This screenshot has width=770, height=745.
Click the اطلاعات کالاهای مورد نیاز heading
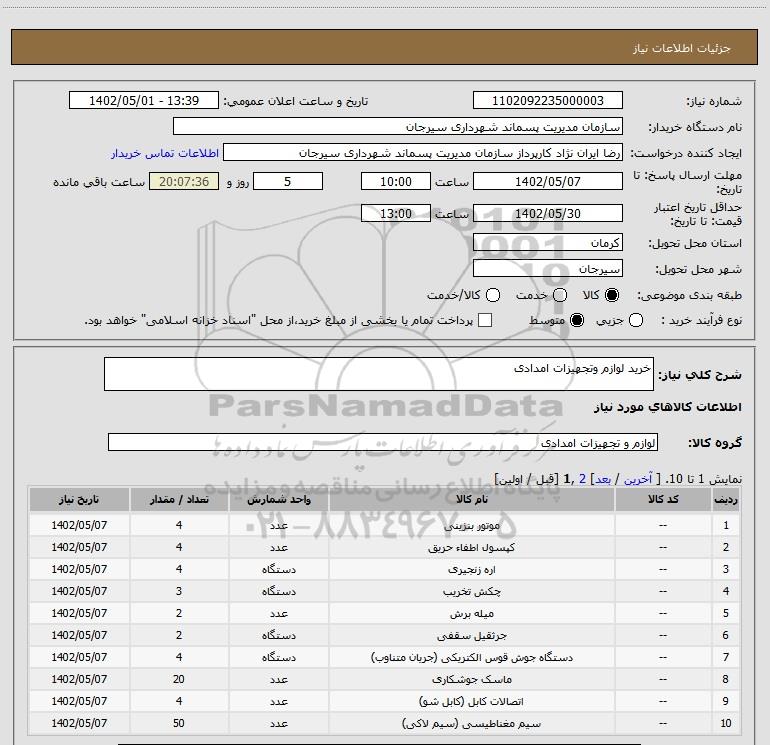tap(668, 407)
